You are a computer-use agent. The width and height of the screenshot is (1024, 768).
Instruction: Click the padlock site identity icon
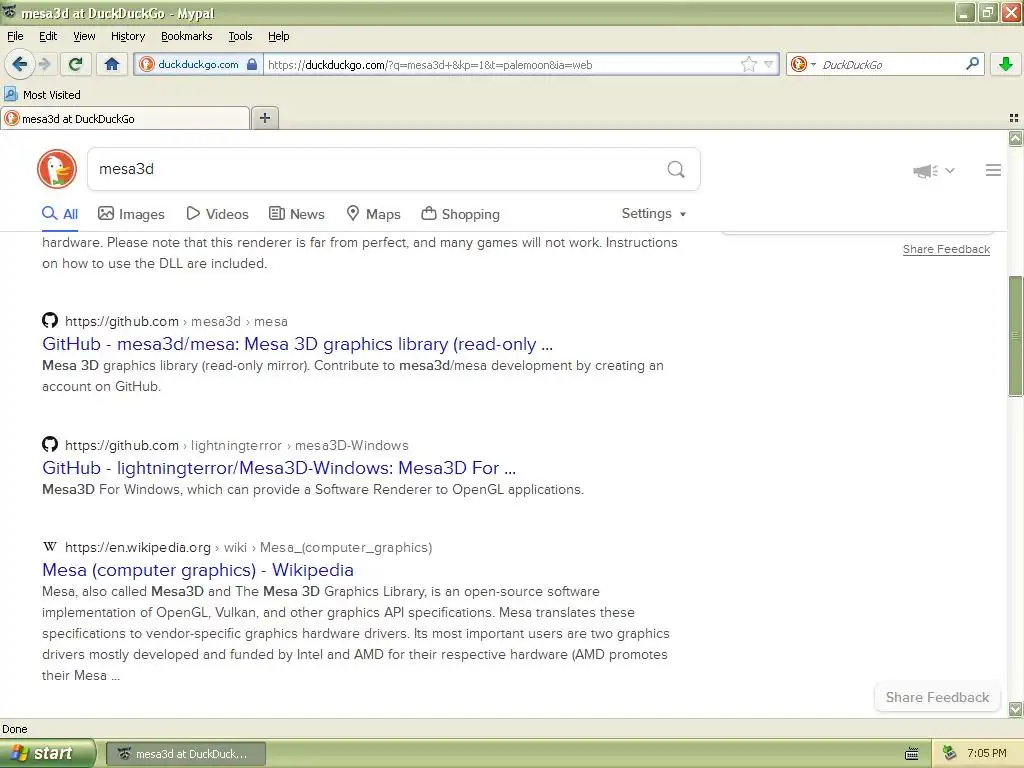pos(251,64)
